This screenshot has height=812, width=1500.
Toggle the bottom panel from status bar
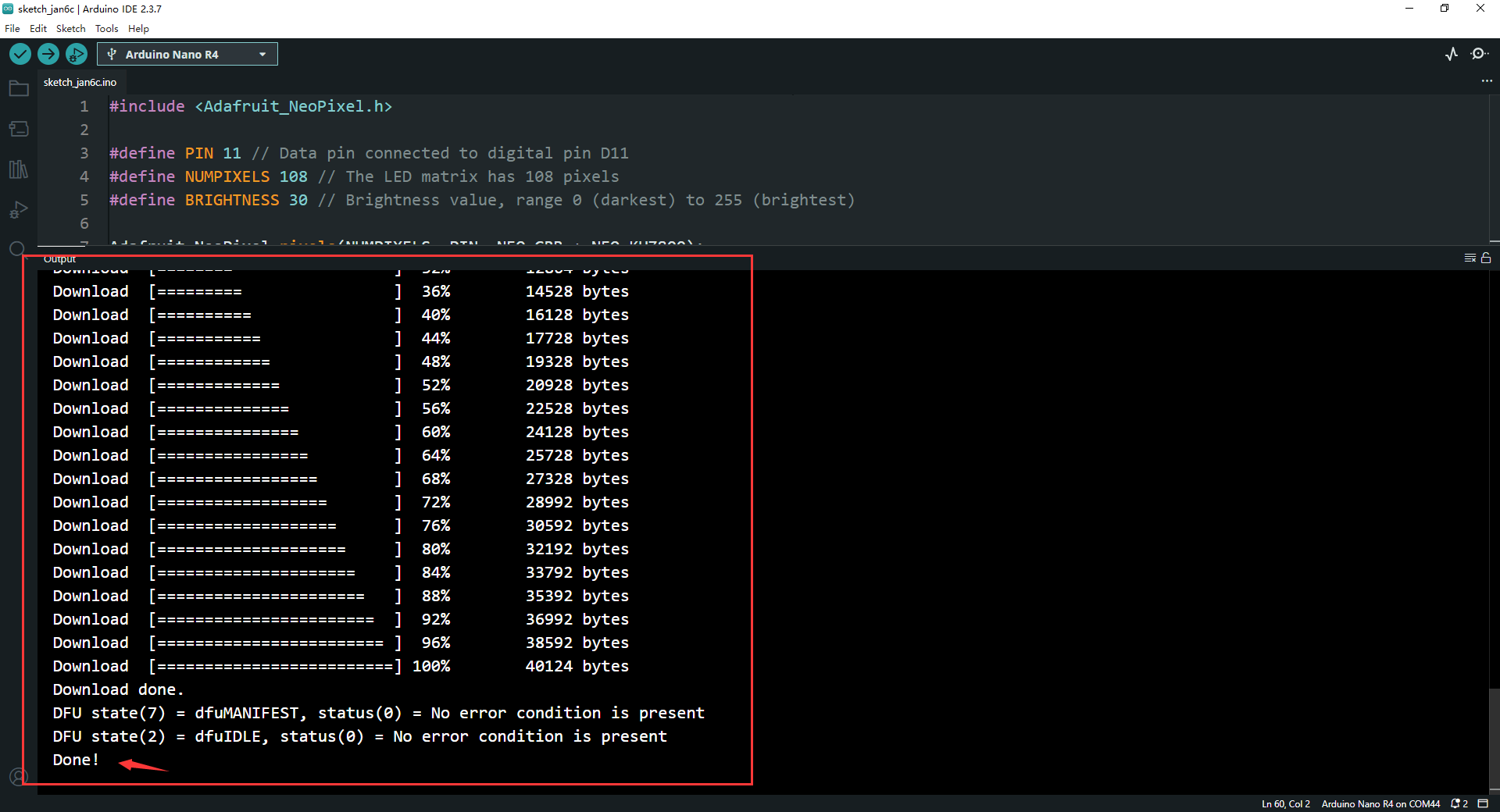tap(1483, 803)
